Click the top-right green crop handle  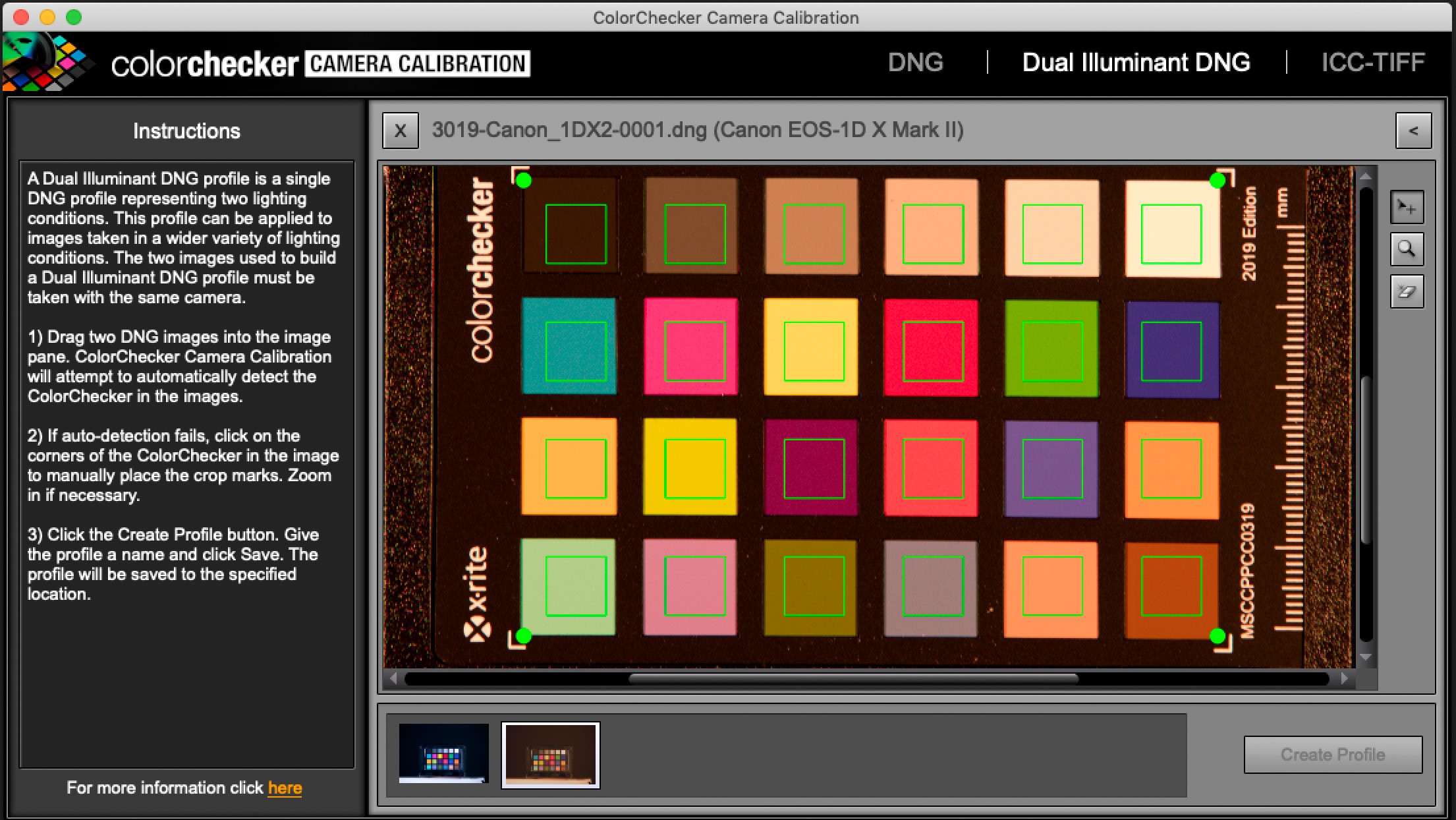[1218, 180]
